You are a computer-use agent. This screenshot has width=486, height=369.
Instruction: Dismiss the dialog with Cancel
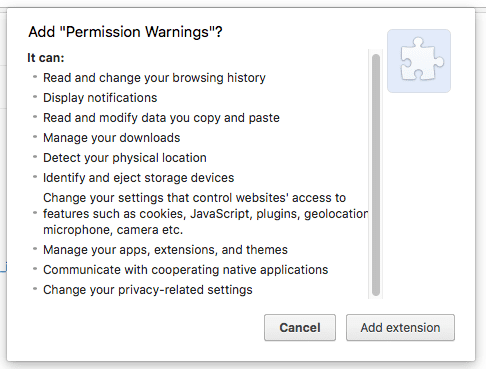[300, 327]
